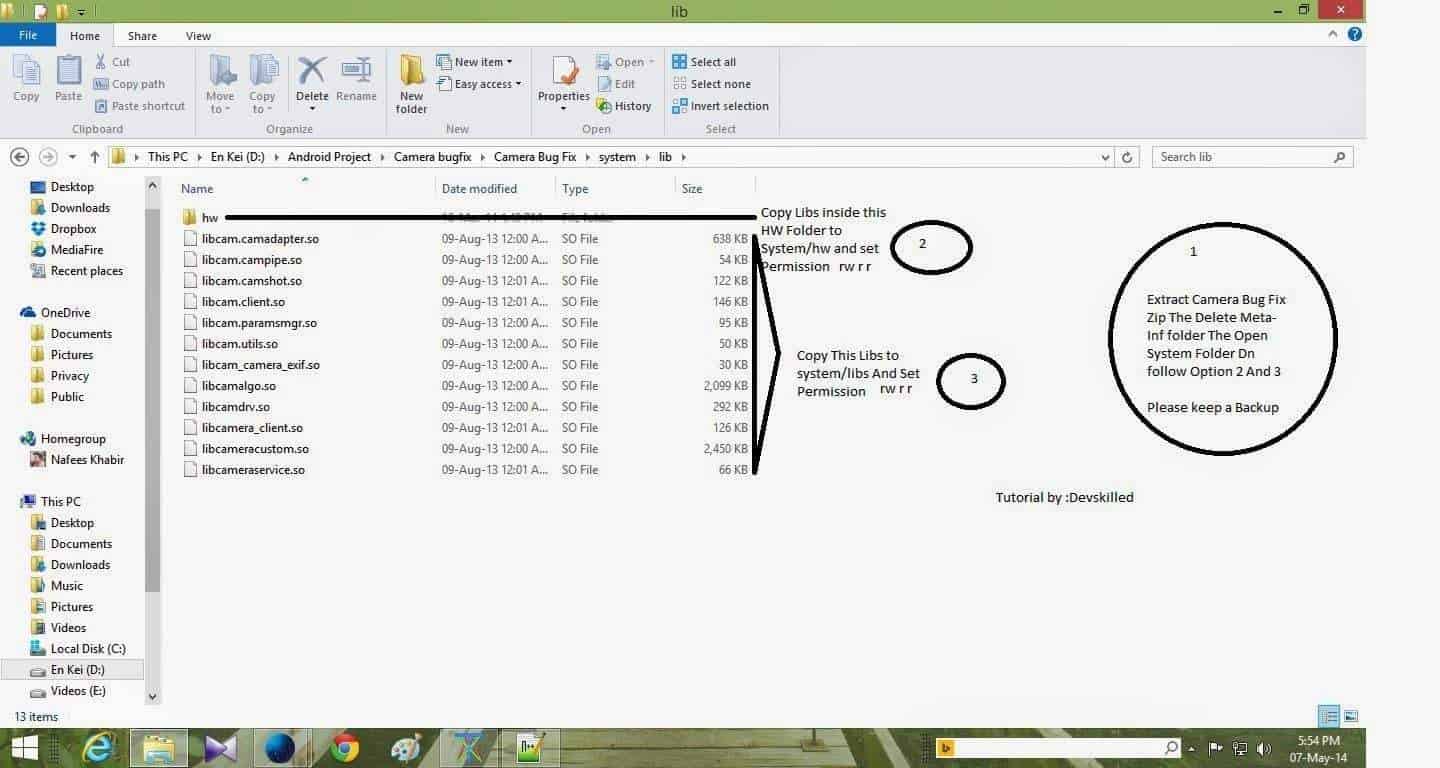Open the Easy access dropdown
Screen dimensions: 1440x768
[x=479, y=84]
